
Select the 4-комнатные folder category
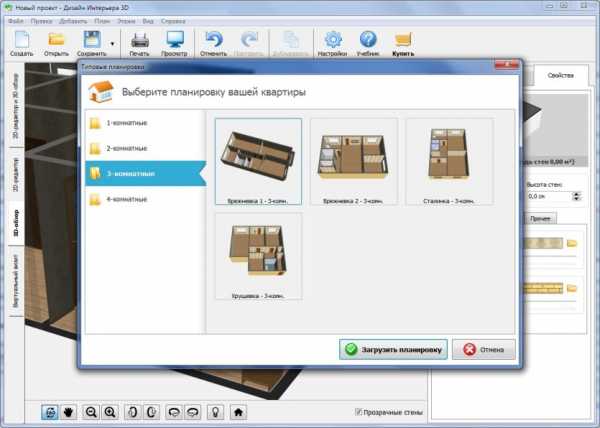coord(127,199)
